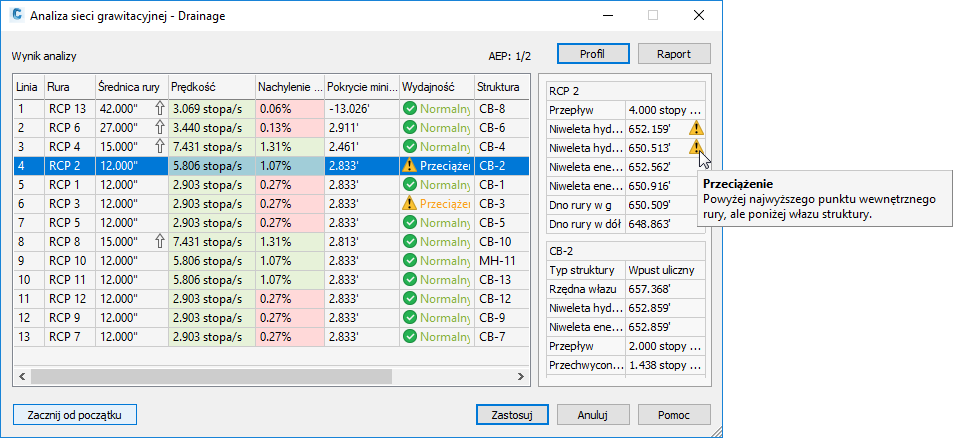This screenshot has height=438, width=956.
Task: Click the table's horizontal scrollbar thumb
Action: (x=211, y=376)
